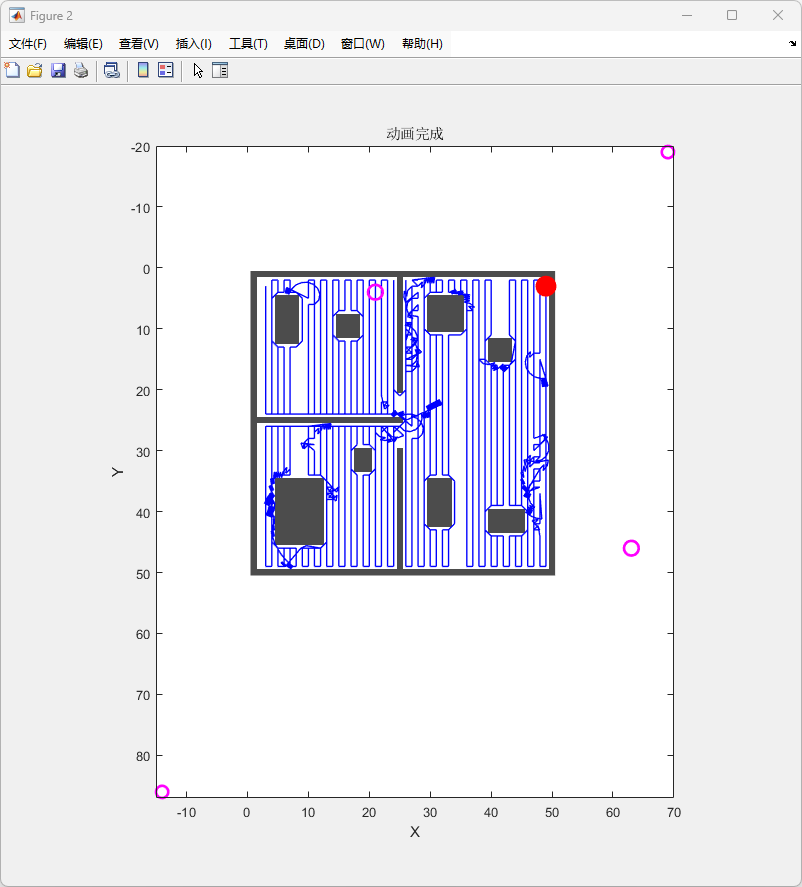
Task: Enable Edit Plot arrow mode
Action: point(198,70)
